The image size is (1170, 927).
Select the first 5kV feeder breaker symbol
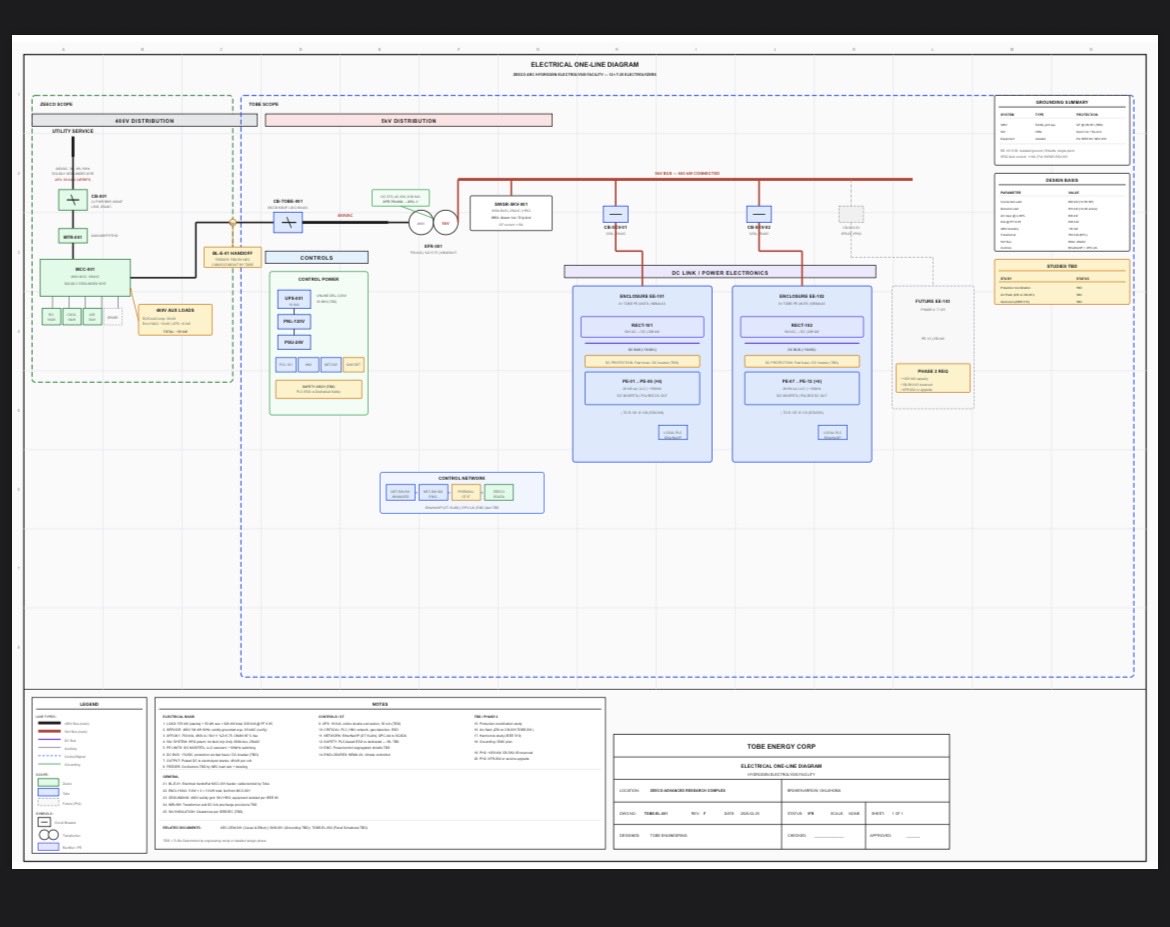(616, 214)
